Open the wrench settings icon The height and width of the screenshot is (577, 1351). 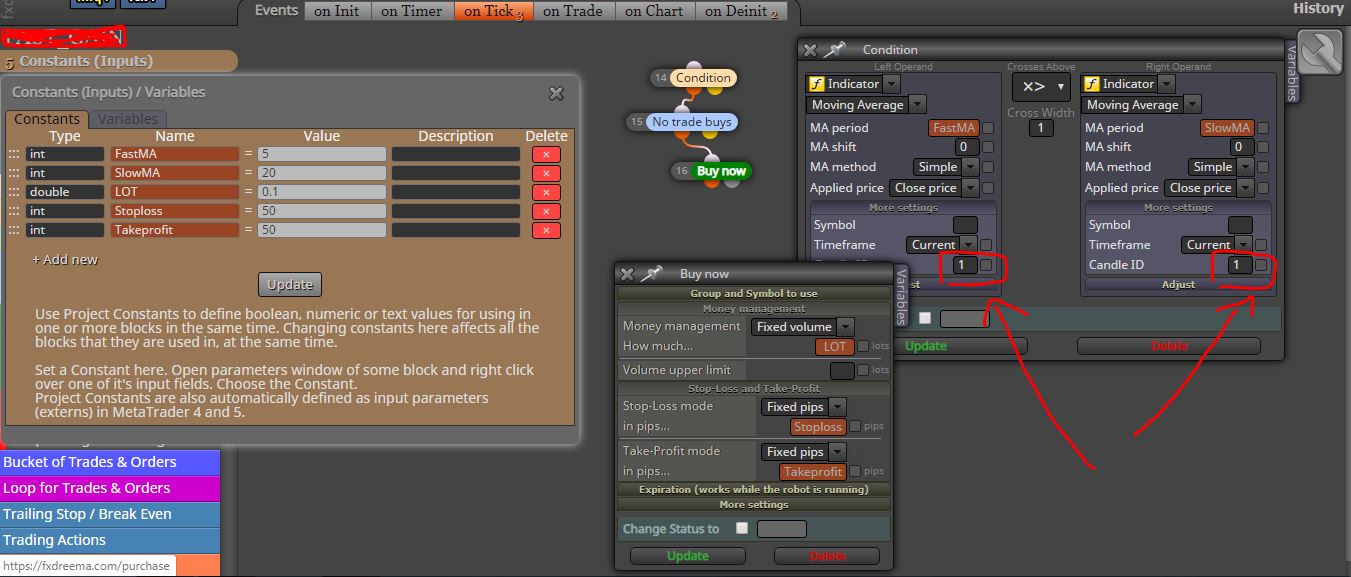point(1319,53)
